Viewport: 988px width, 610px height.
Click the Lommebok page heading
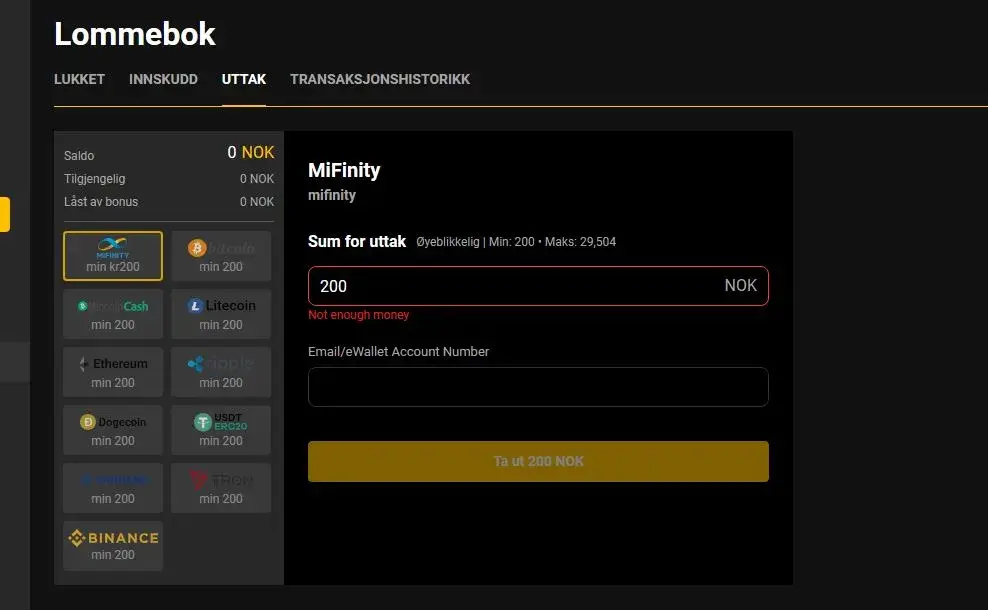(135, 33)
